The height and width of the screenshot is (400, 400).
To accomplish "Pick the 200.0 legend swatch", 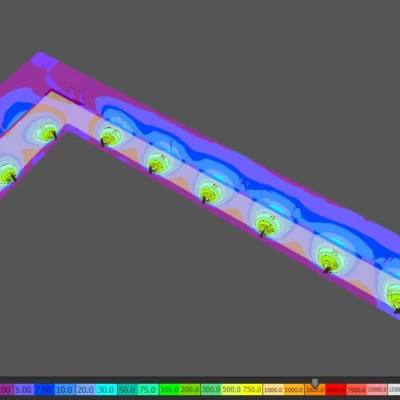I will pos(190,389).
